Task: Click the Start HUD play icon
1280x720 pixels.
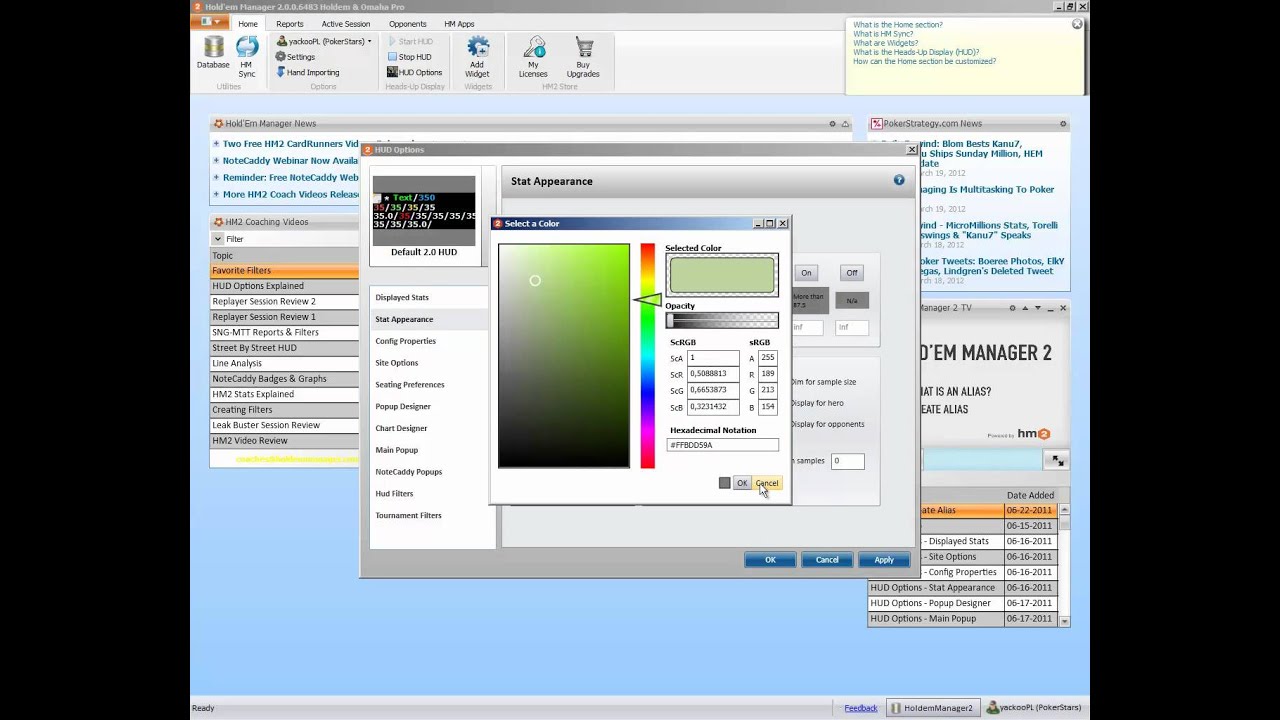Action: (410, 41)
